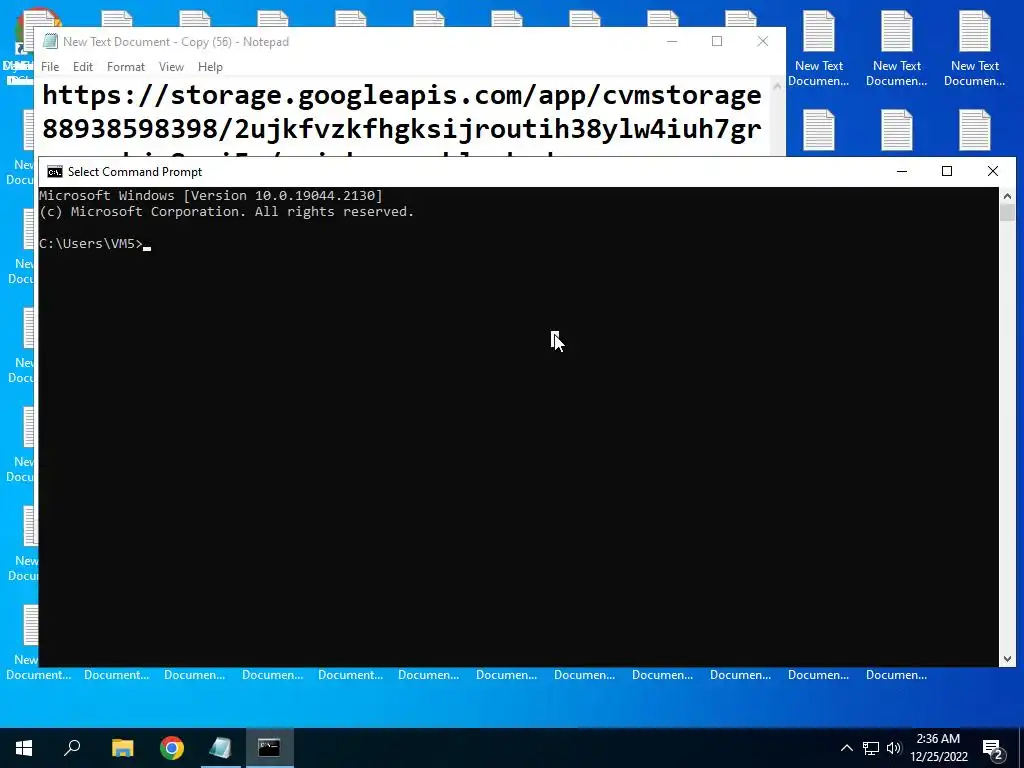Click the Command Prompt scrollbar thumb
Screen dimensions: 1024x768
1007,213
